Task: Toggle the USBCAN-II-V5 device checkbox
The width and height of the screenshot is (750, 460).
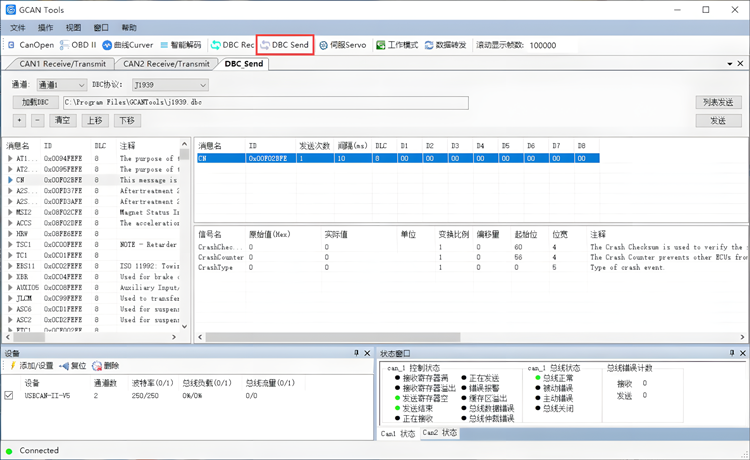Action: (x=9, y=396)
